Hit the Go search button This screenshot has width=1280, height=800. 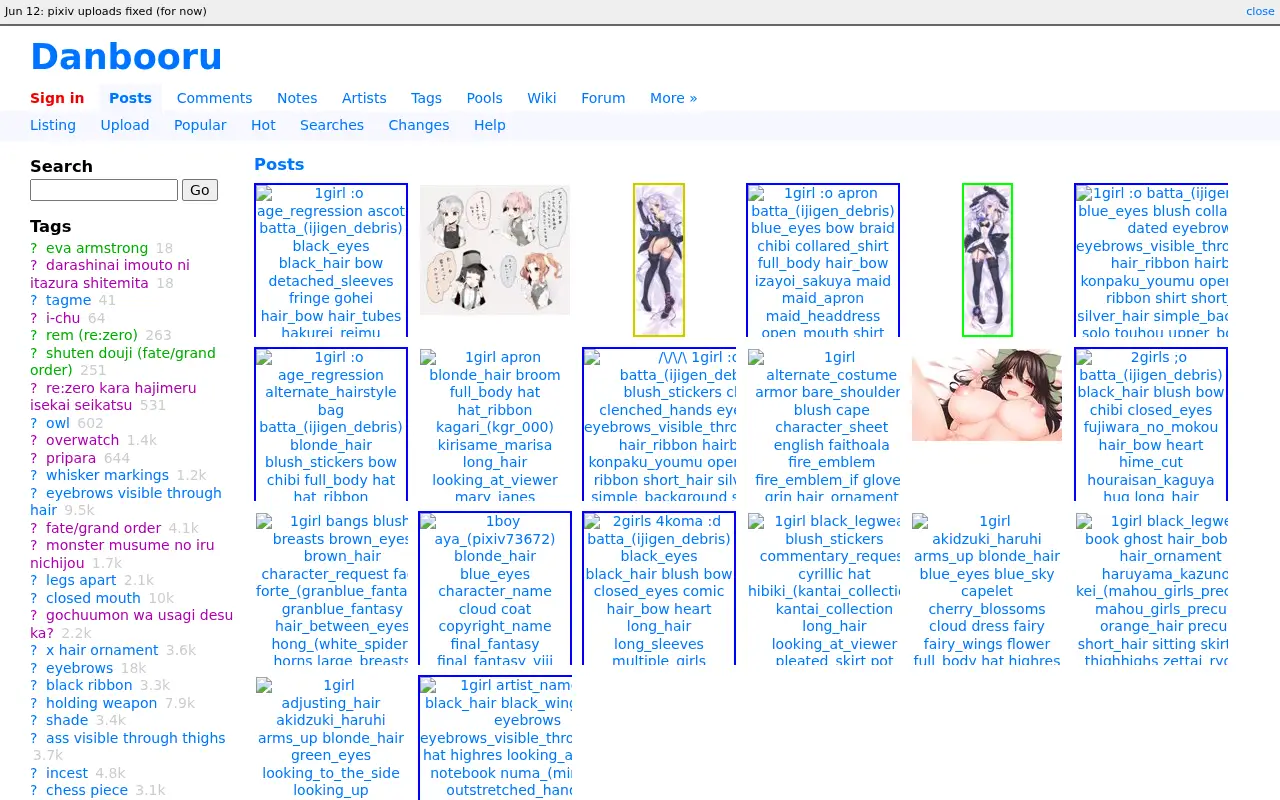point(200,190)
